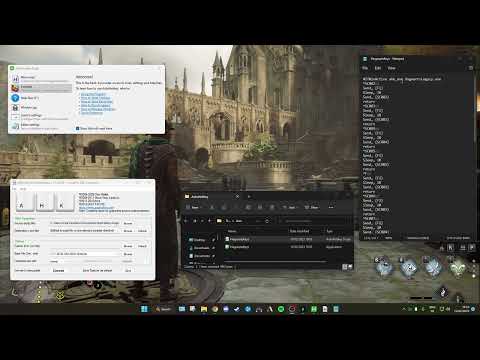Browse for destination exe file in Ahk2Exe

(x=128, y=231)
